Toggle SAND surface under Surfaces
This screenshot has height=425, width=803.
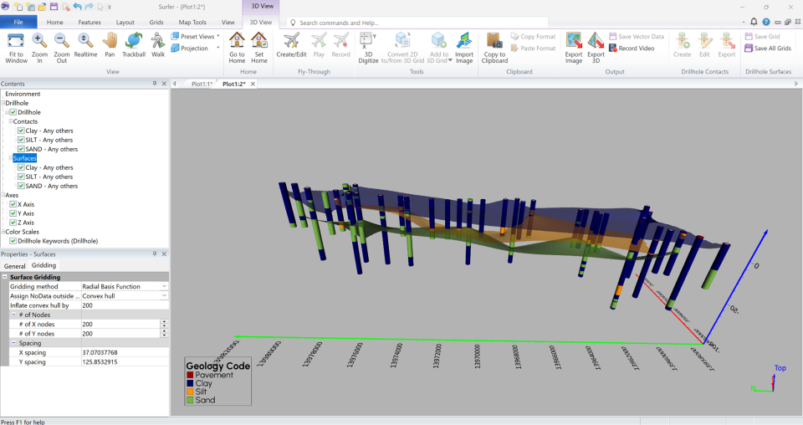[x=21, y=186]
